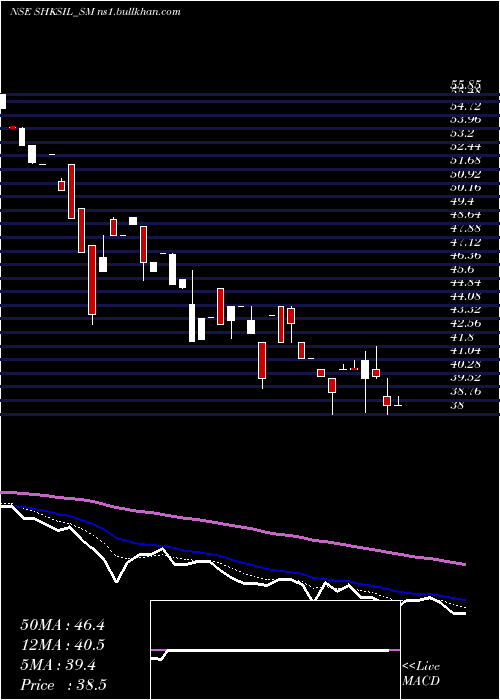This screenshot has width=500, height=700.
Task: Click the 38 price axis label
Action: [x=457, y=405]
